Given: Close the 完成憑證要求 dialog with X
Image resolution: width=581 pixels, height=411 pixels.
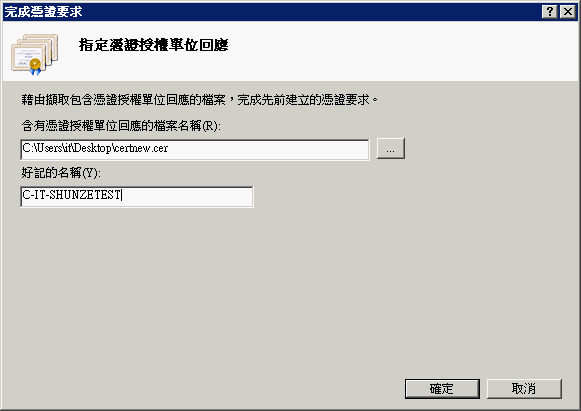Looking at the screenshot, I should (x=568, y=12).
